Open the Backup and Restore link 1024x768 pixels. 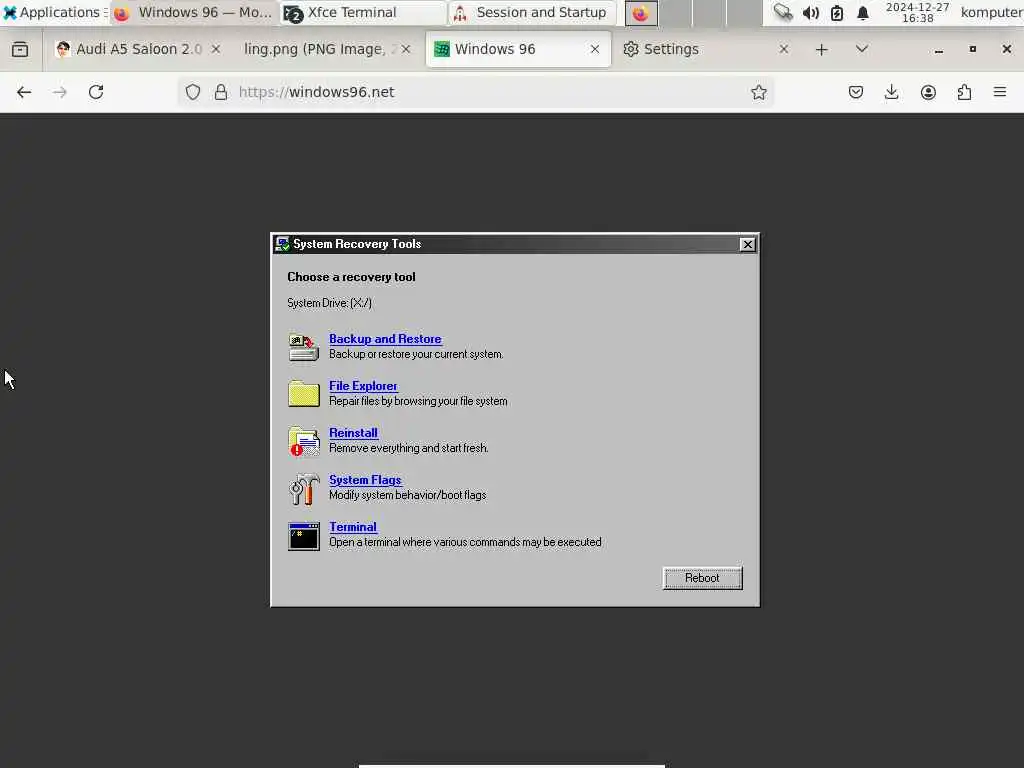pyautogui.click(x=385, y=339)
